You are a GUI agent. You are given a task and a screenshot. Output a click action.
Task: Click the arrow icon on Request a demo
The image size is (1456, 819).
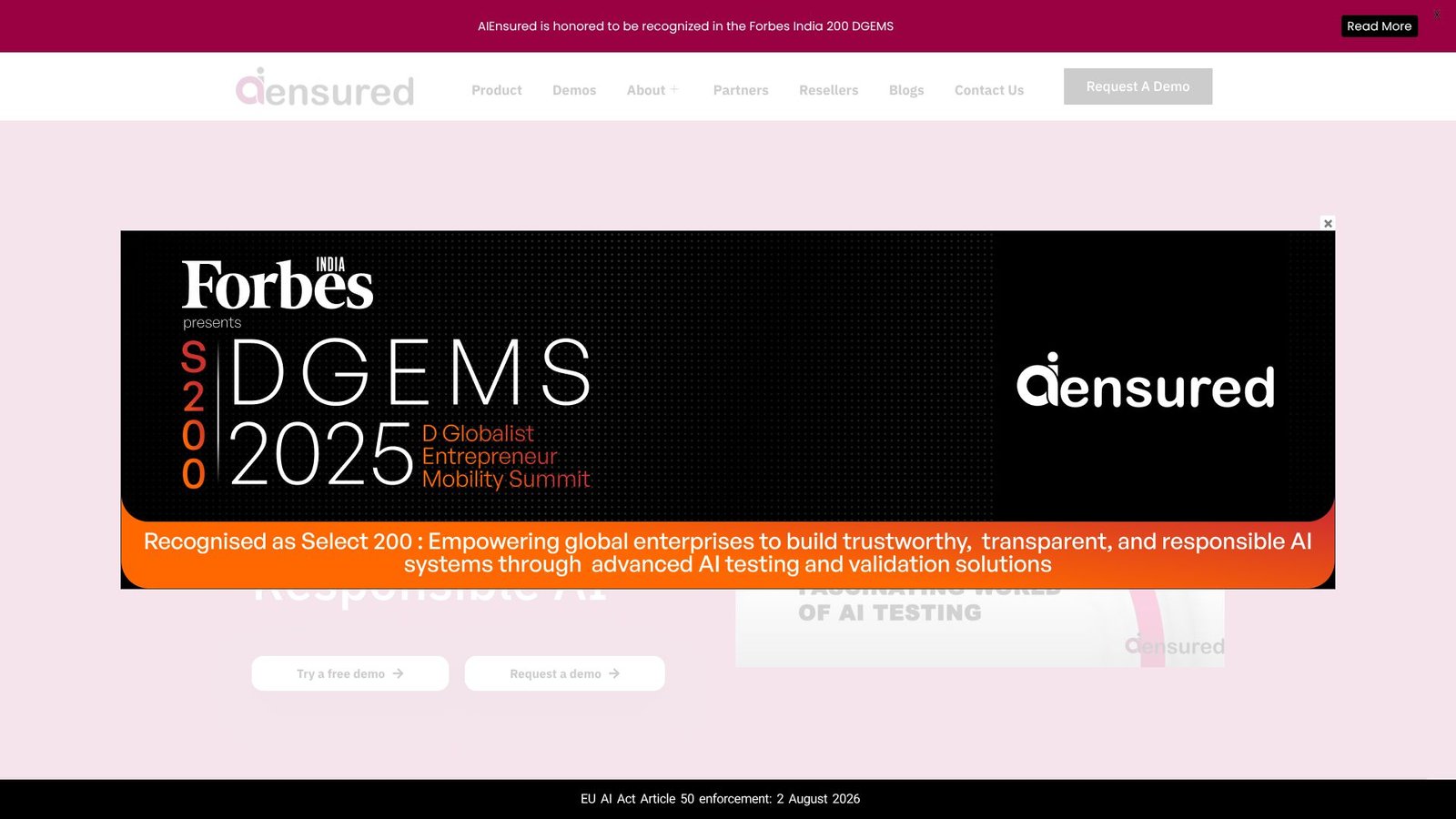pyautogui.click(x=614, y=673)
